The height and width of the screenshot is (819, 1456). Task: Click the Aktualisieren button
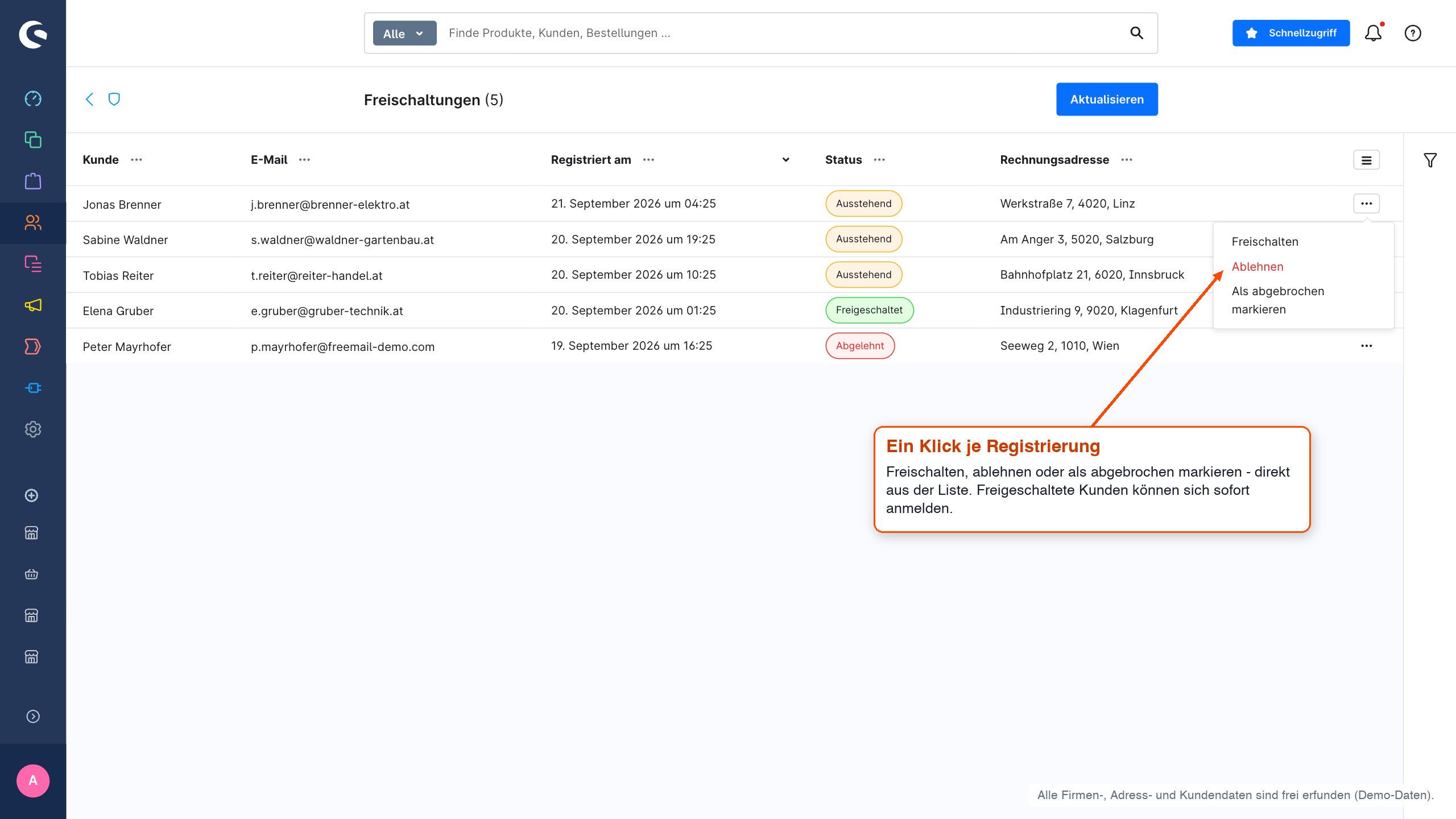(1107, 99)
